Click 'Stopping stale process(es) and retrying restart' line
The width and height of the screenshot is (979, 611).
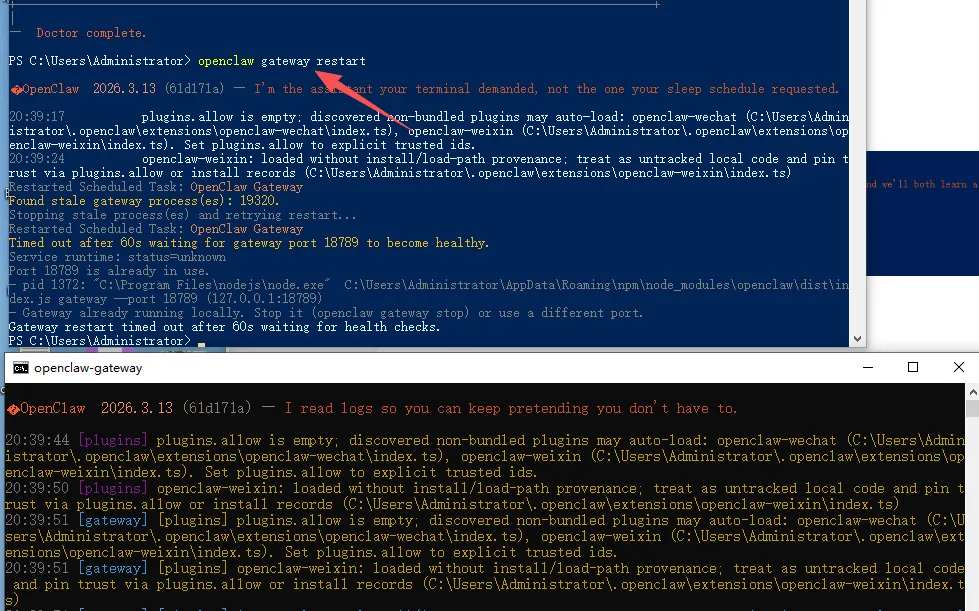coord(182,215)
